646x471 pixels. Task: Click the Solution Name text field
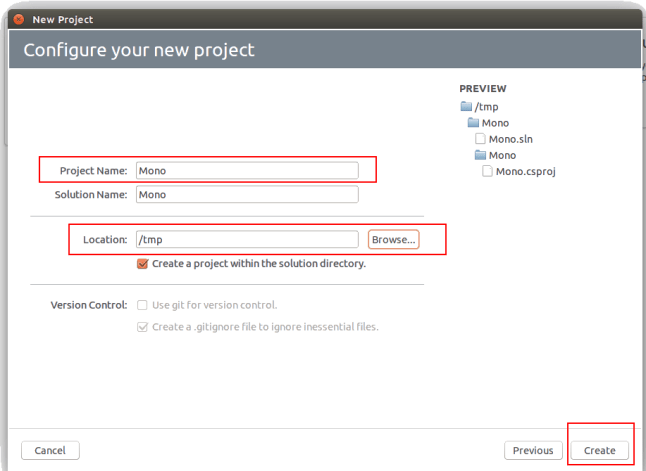[x=246, y=195]
